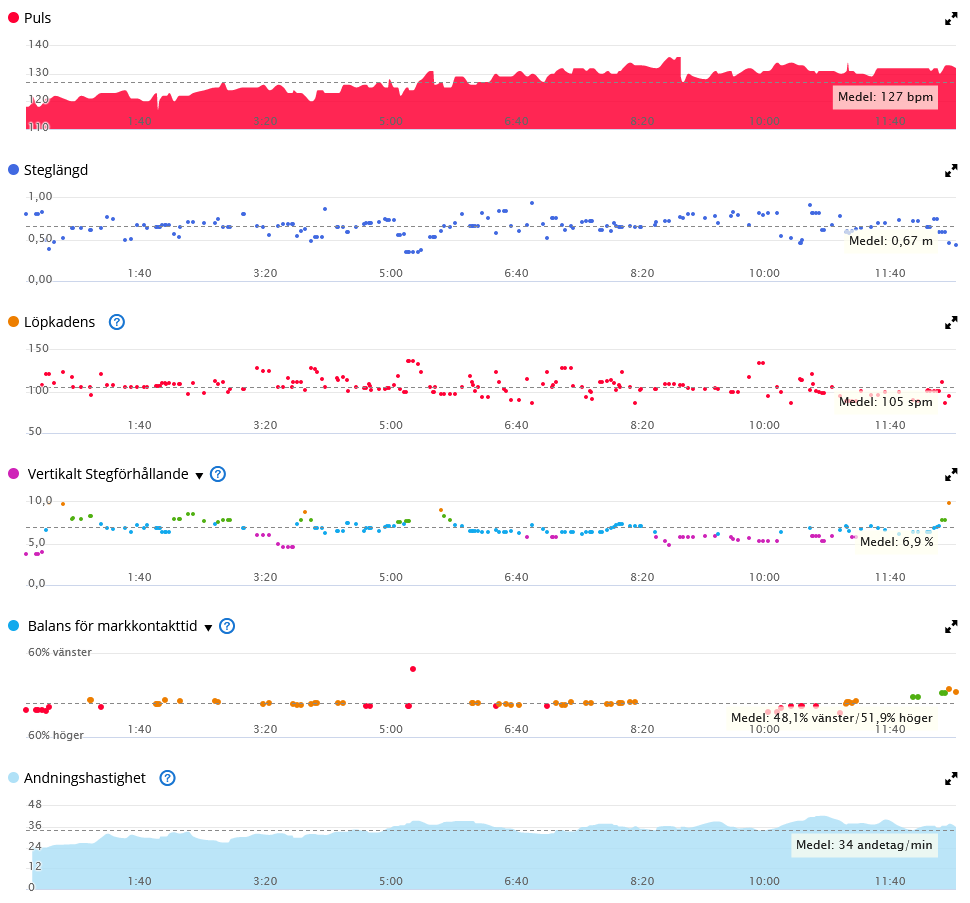Click 'Medel: 48,1% vänster/51,9% höger' label

(x=831, y=718)
